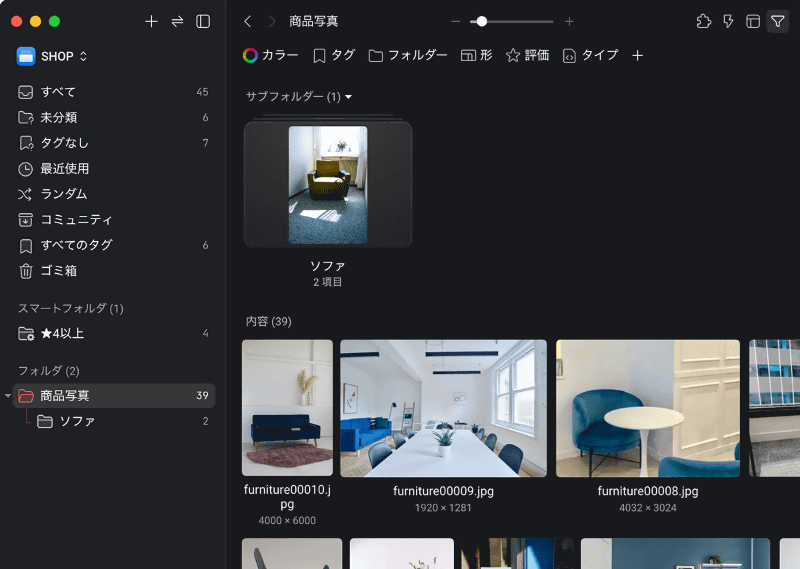Open コミュニティ in the sidebar
The width and height of the screenshot is (800, 569).
(x=113, y=219)
